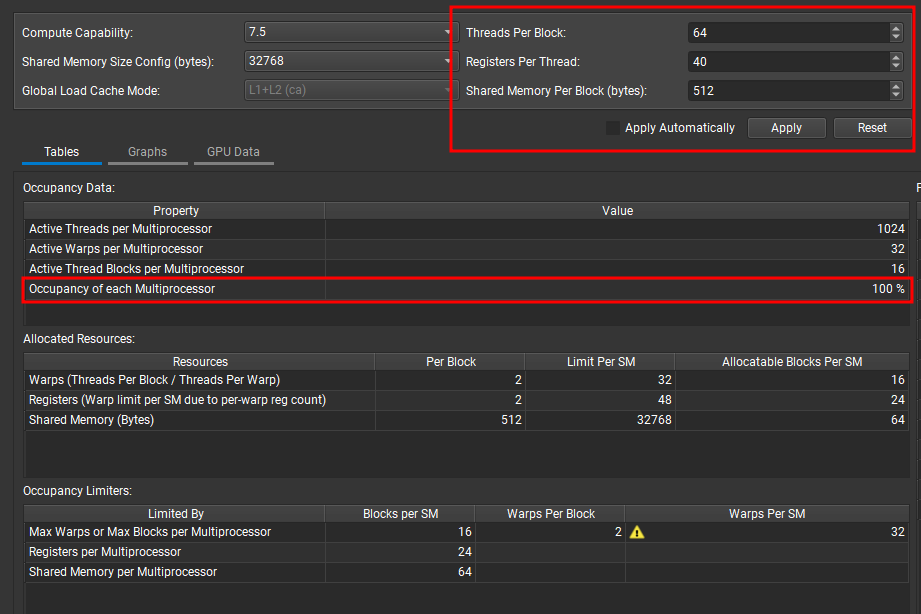Image resolution: width=921 pixels, height=614 pixels.
Task: Decrease Registers Per Thread with down arrow
Action: tap(896, 66)
